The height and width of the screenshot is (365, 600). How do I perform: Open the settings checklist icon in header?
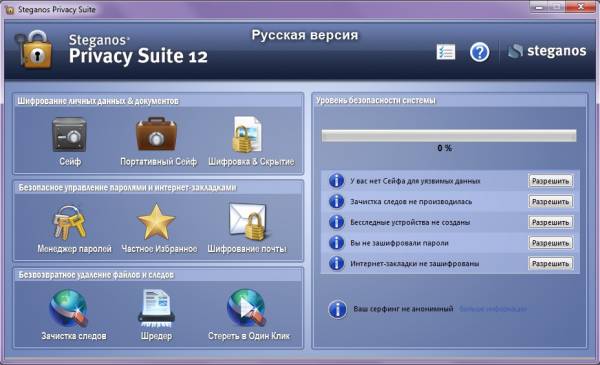tap(446, 52)
